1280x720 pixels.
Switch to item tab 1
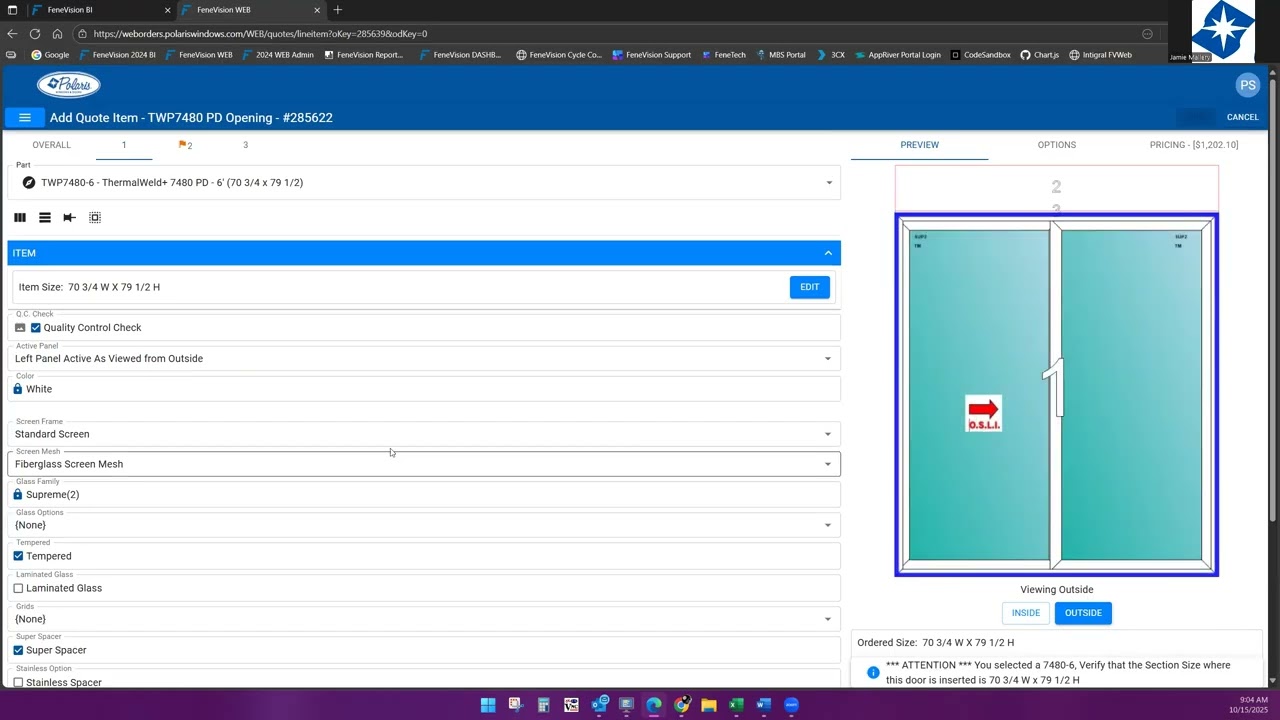click(124, 145)
